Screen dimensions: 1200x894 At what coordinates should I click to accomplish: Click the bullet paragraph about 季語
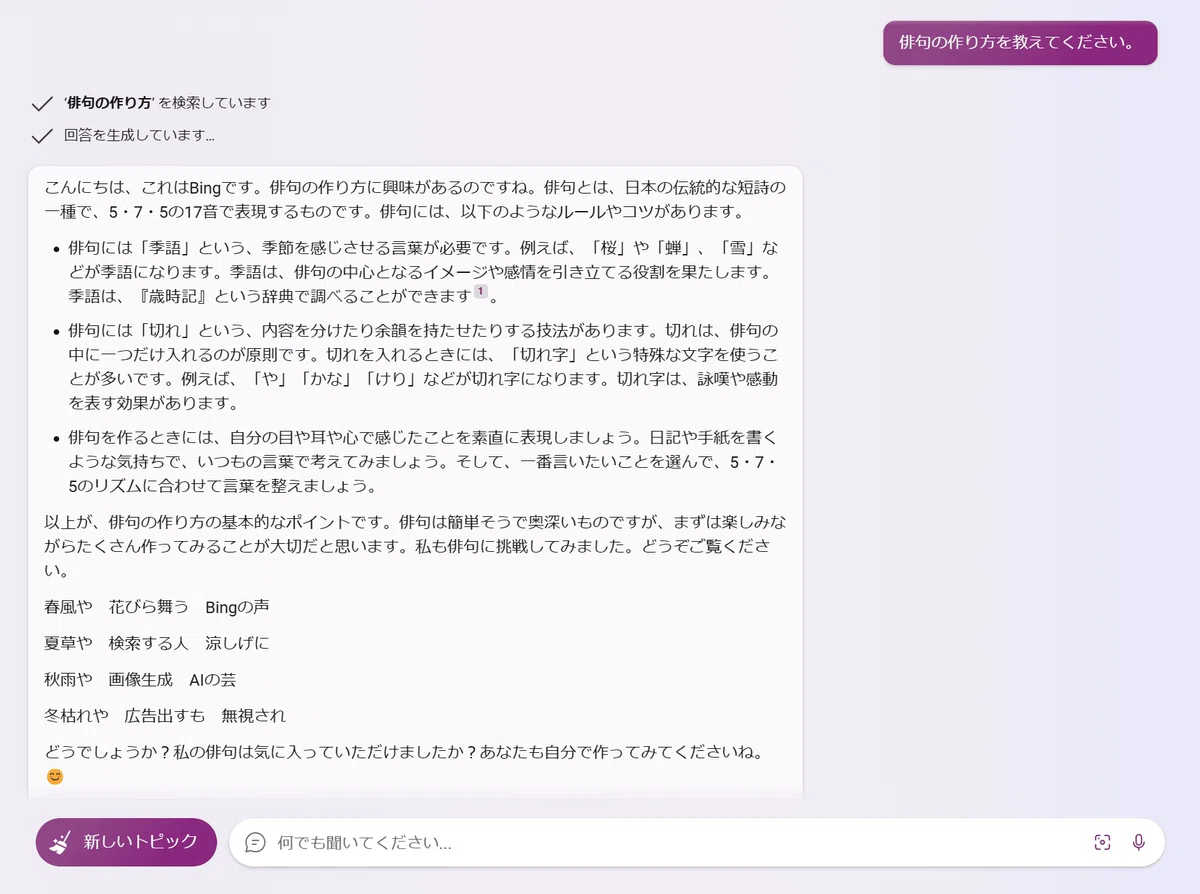click(x=424, y=272)
